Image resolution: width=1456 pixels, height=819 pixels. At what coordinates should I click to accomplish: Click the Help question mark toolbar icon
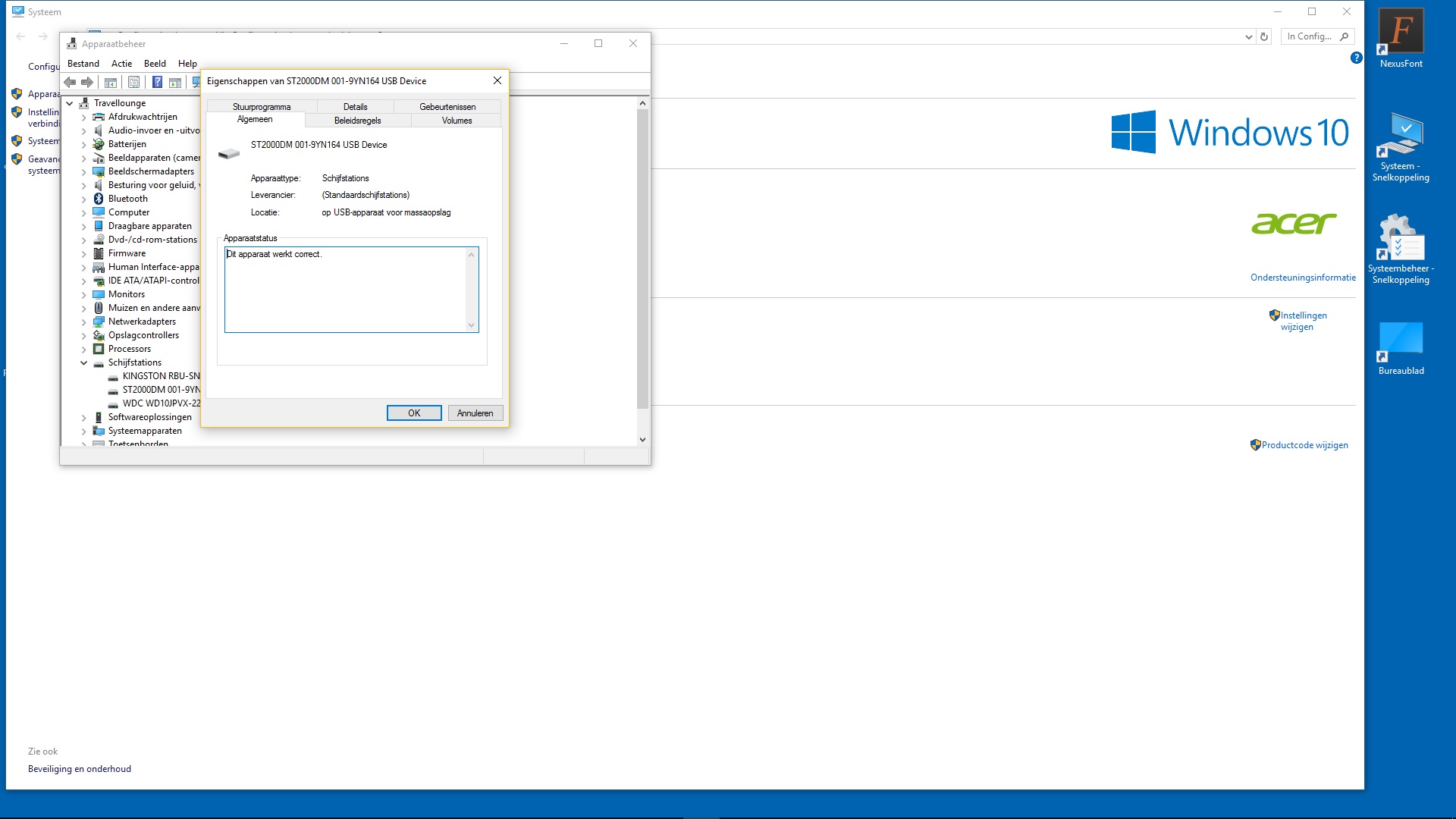tap(157, 82)
